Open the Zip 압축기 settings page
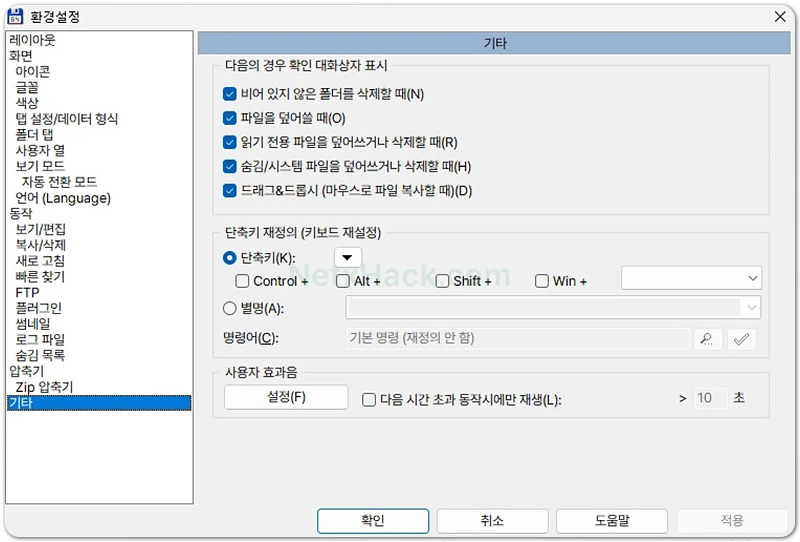The height and width of the screenshot is (542, 800). (44, 387)
